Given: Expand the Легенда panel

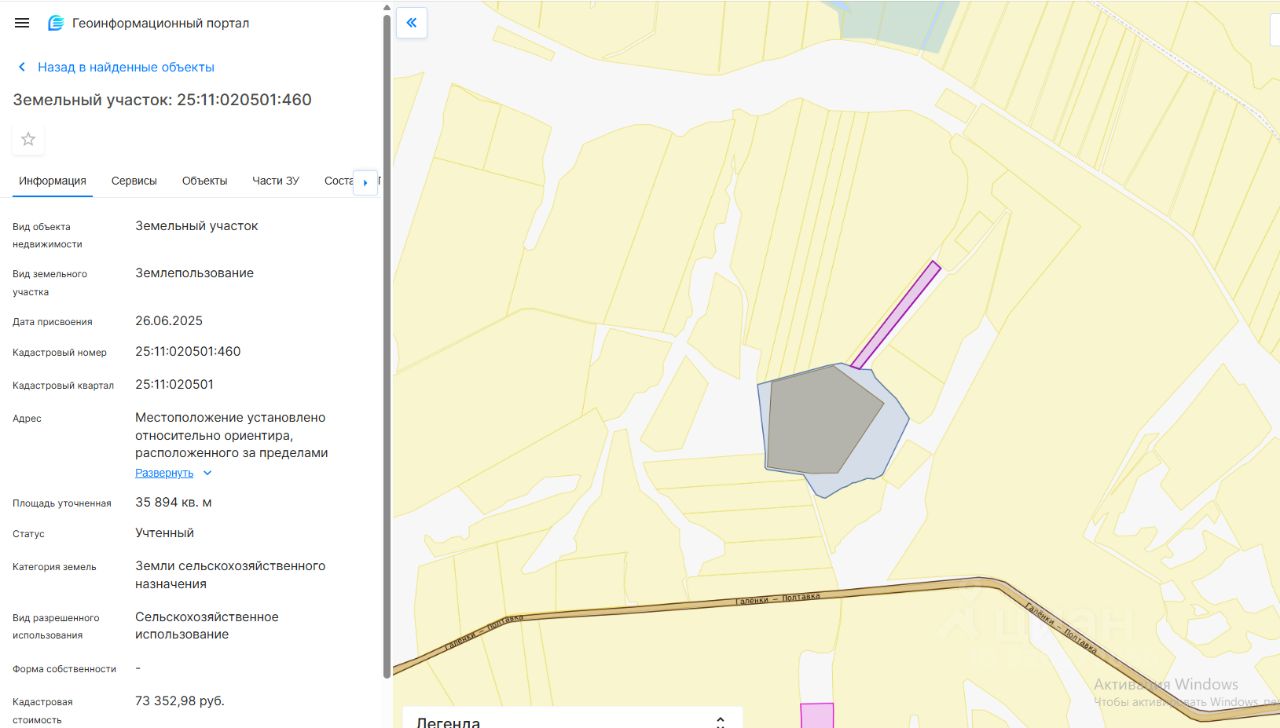Looking at the screenshot, I should click(x=720, y=721).
